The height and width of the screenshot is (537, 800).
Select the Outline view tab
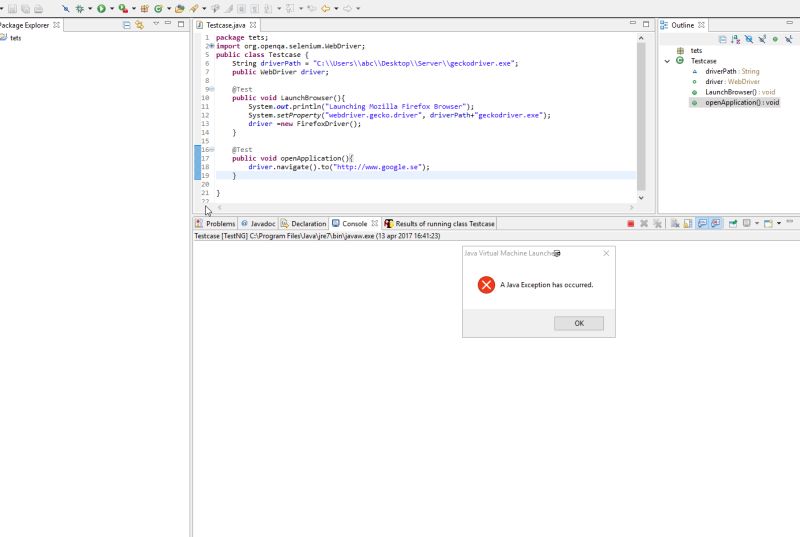pyautogui.click(x=682, y=25)
